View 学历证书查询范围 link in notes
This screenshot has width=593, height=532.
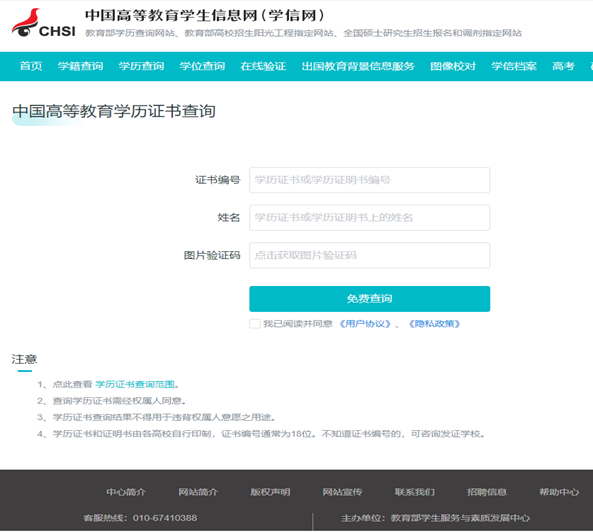(135, 385)
